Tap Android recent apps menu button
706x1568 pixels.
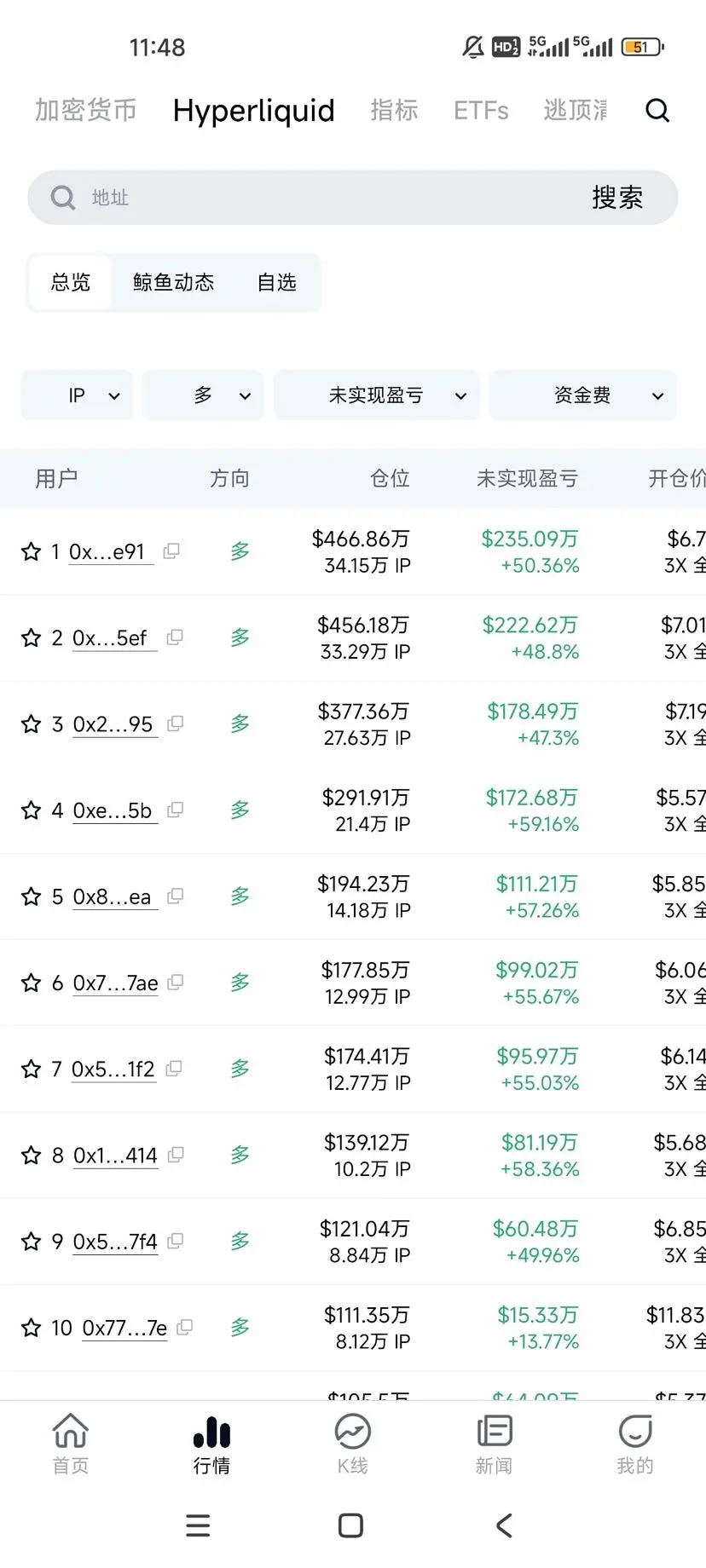[198, 1525]
